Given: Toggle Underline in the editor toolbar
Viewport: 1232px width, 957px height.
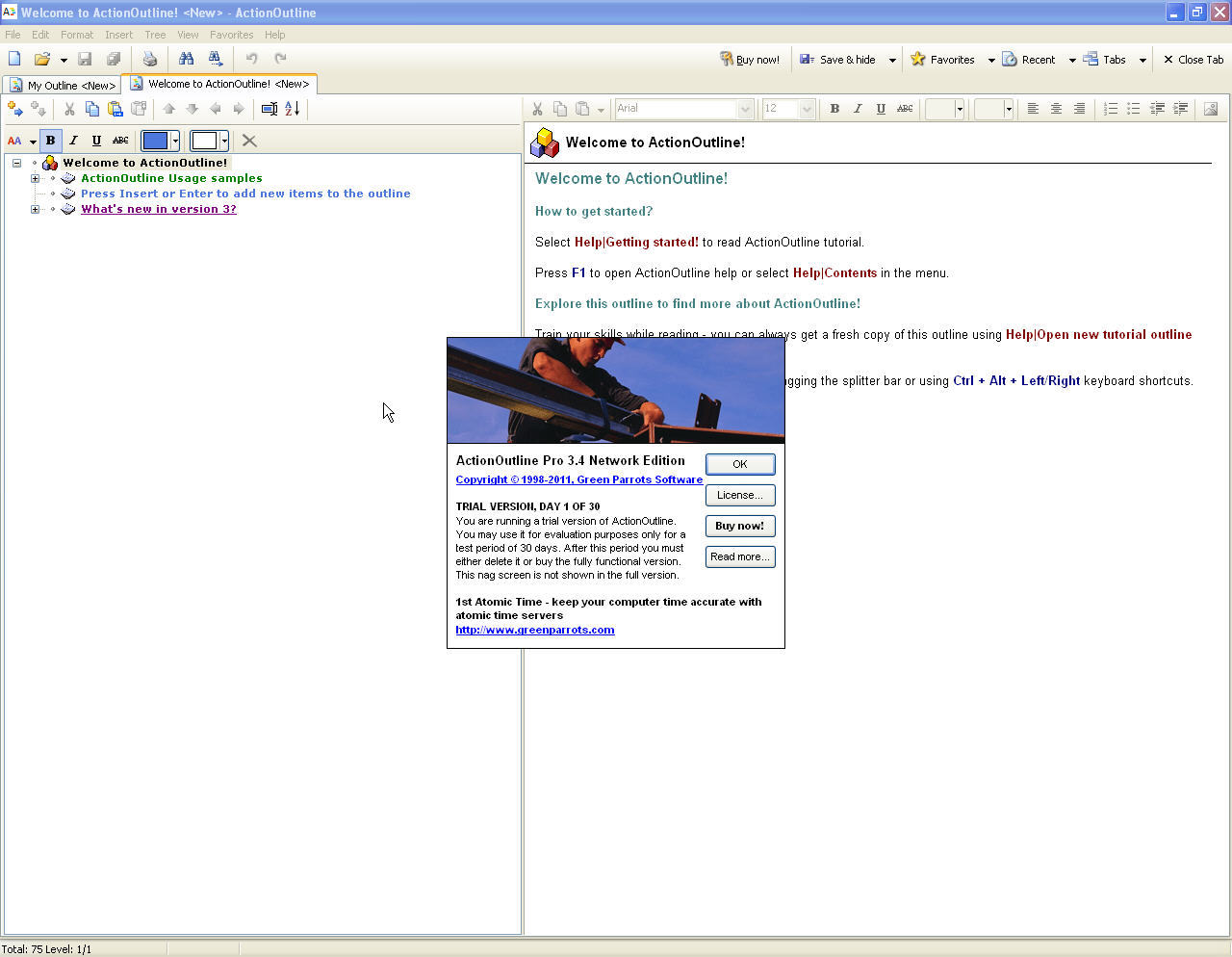Looking at the screenshot, I should 881,109.
